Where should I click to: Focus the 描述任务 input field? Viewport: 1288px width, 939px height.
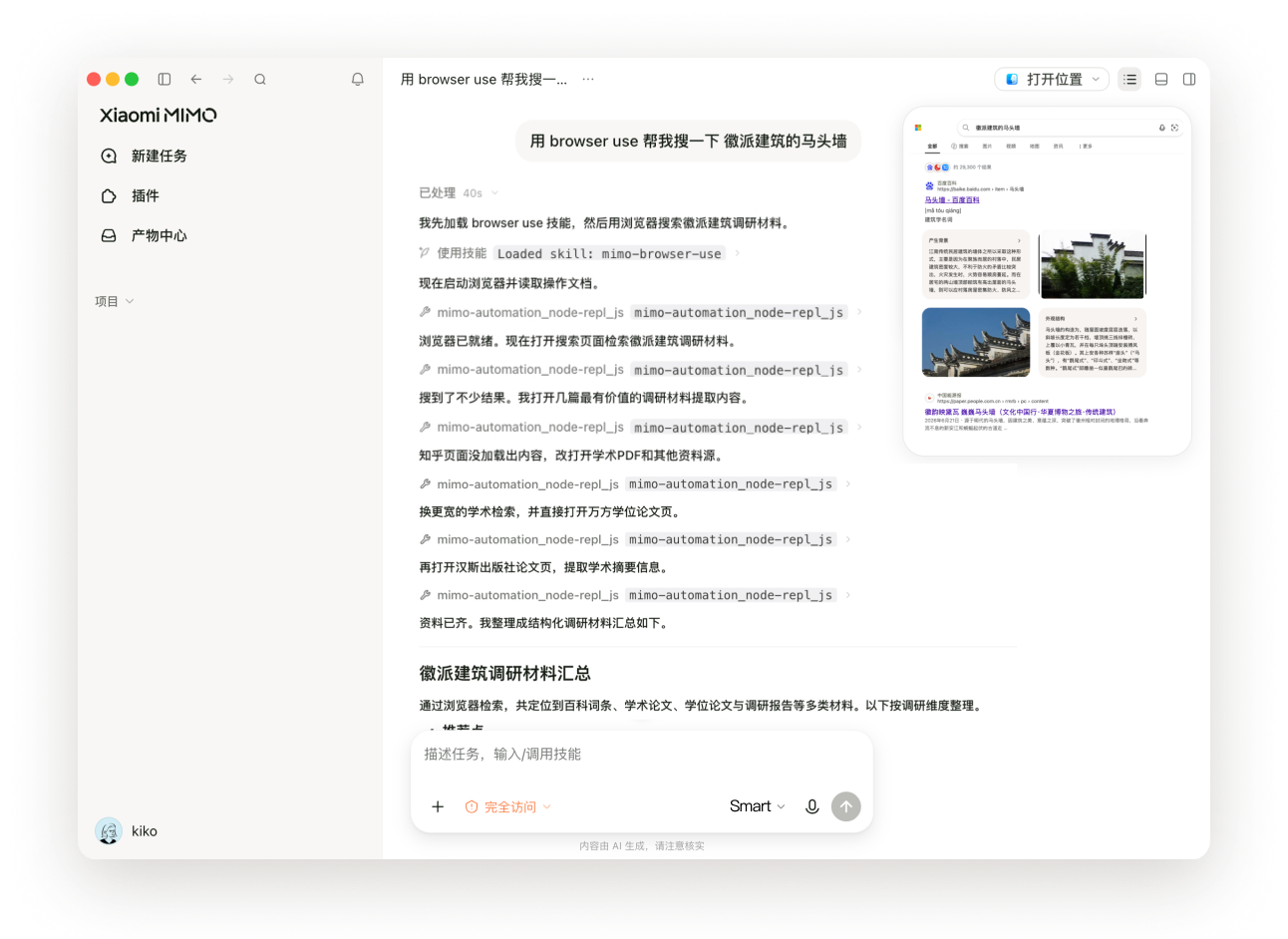(x=642, y=755)
